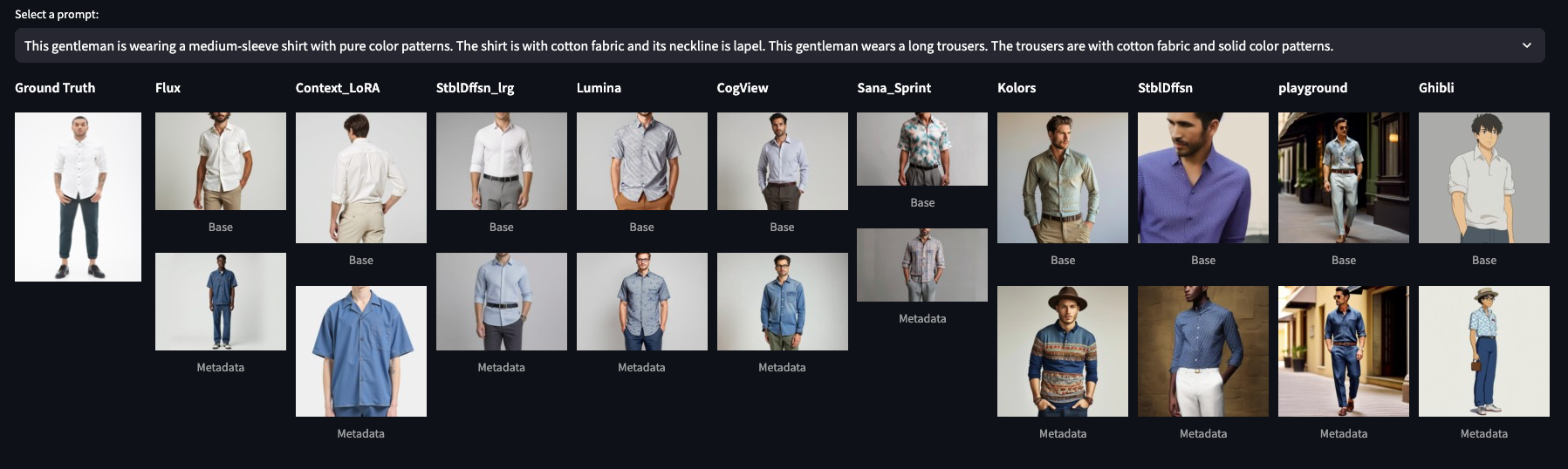
Task: Open the Flux Metadata image
Action: coord(221,302)
